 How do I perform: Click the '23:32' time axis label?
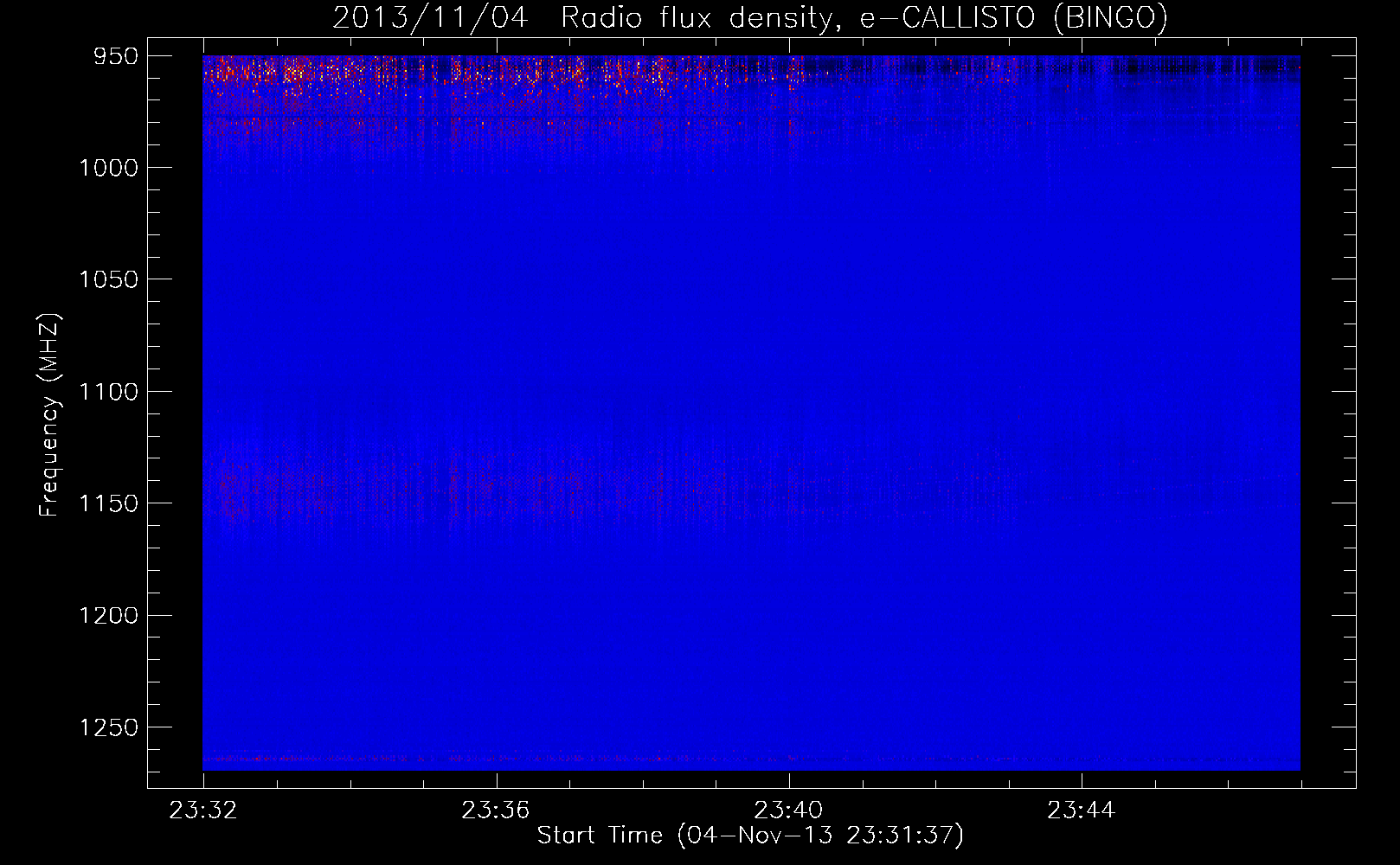[x=203, y=811]
